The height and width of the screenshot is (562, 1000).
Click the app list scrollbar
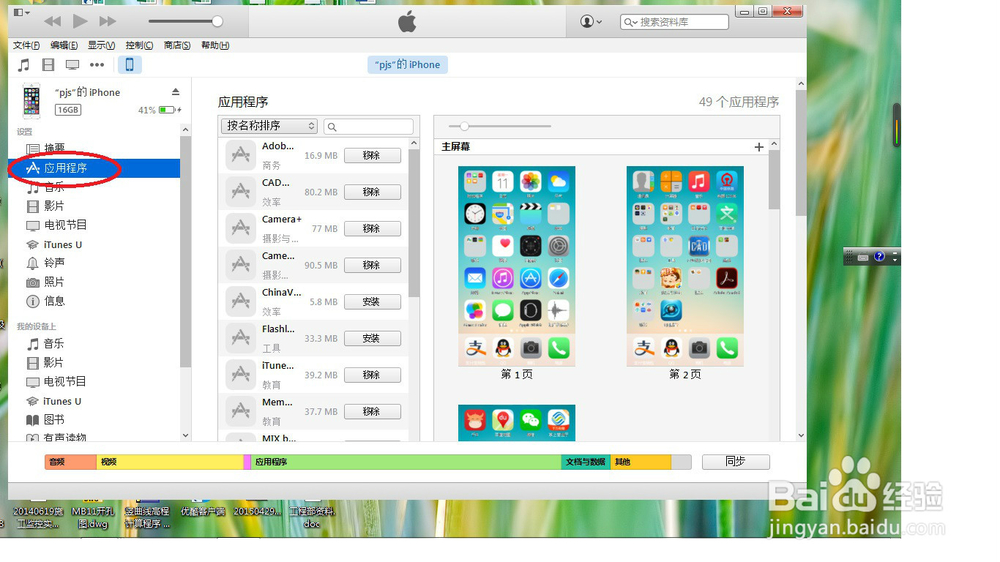pyautogui.click(x=414, y=223)
